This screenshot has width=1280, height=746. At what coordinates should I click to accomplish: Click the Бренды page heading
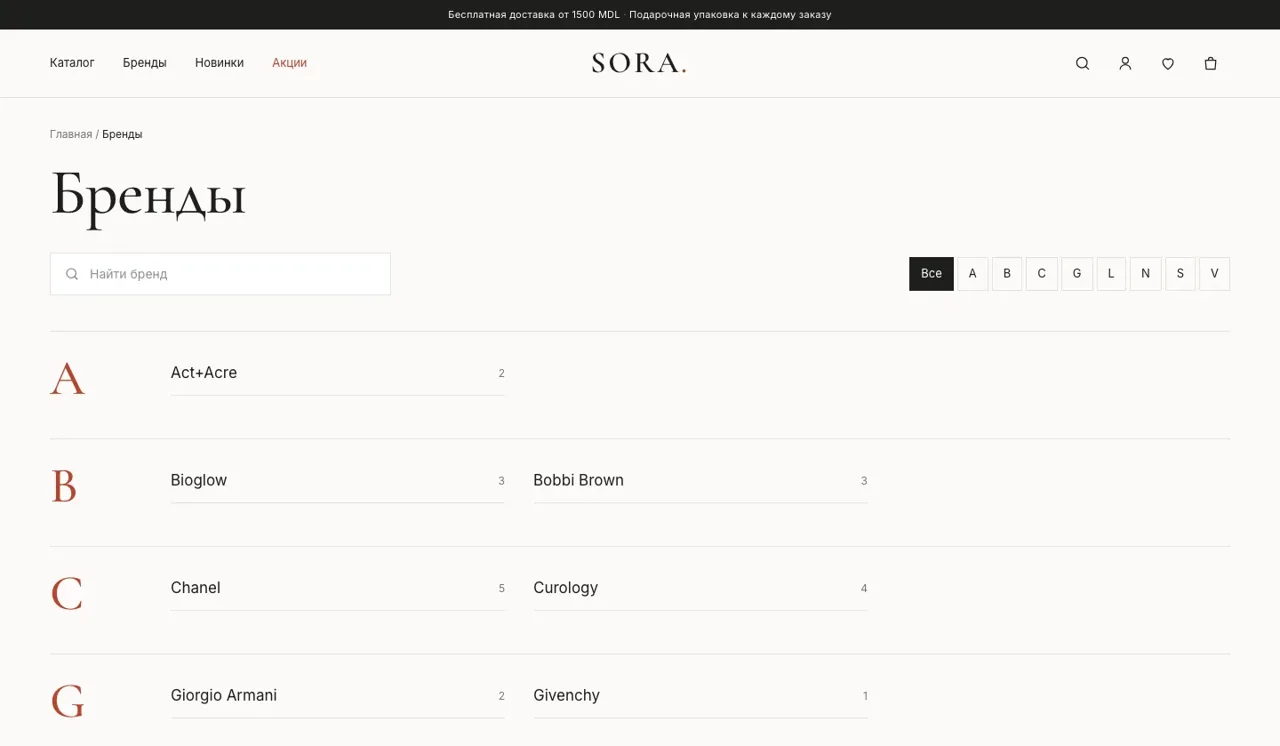point(148,196)
